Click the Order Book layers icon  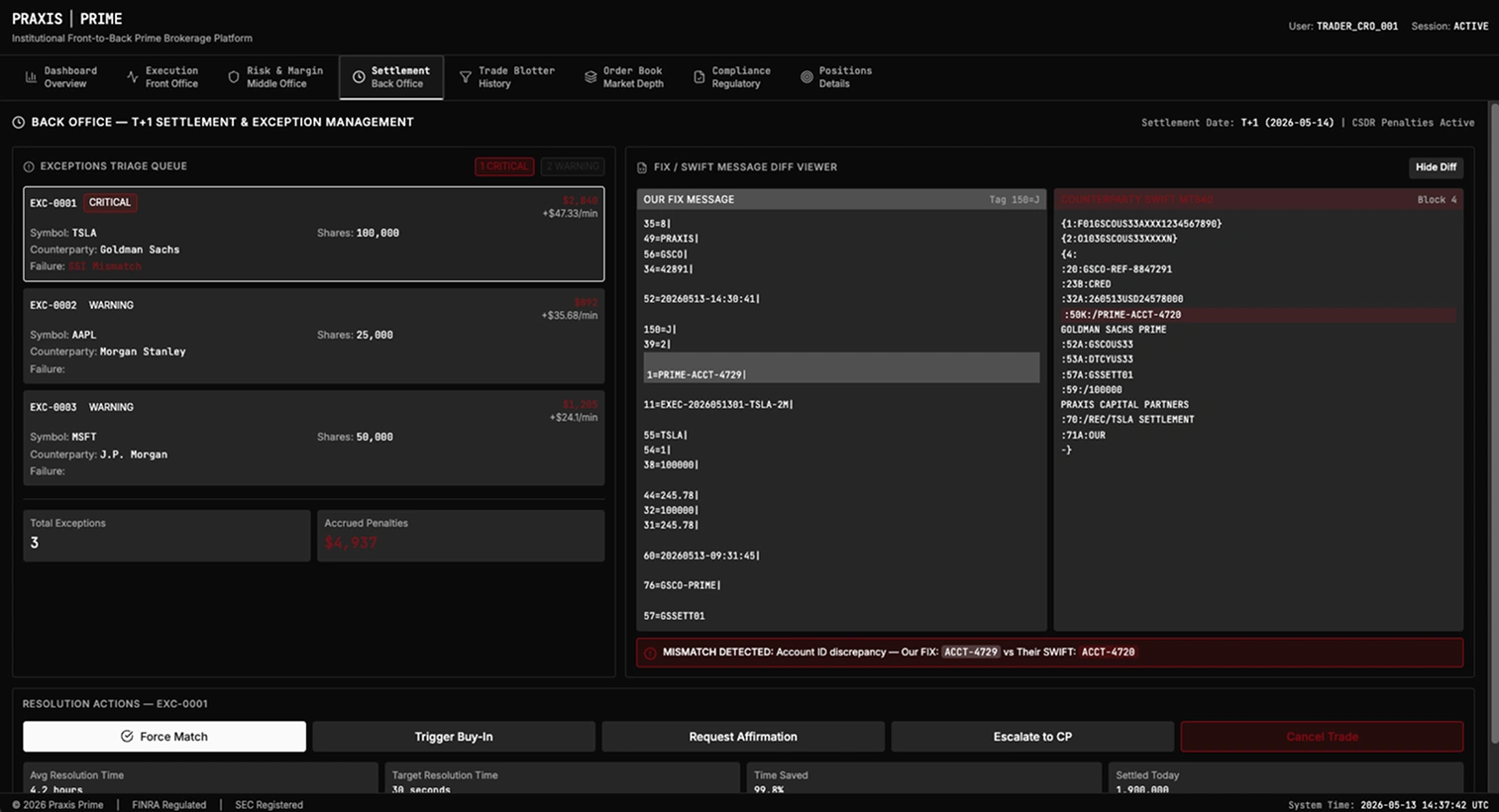tap(590, 77)
